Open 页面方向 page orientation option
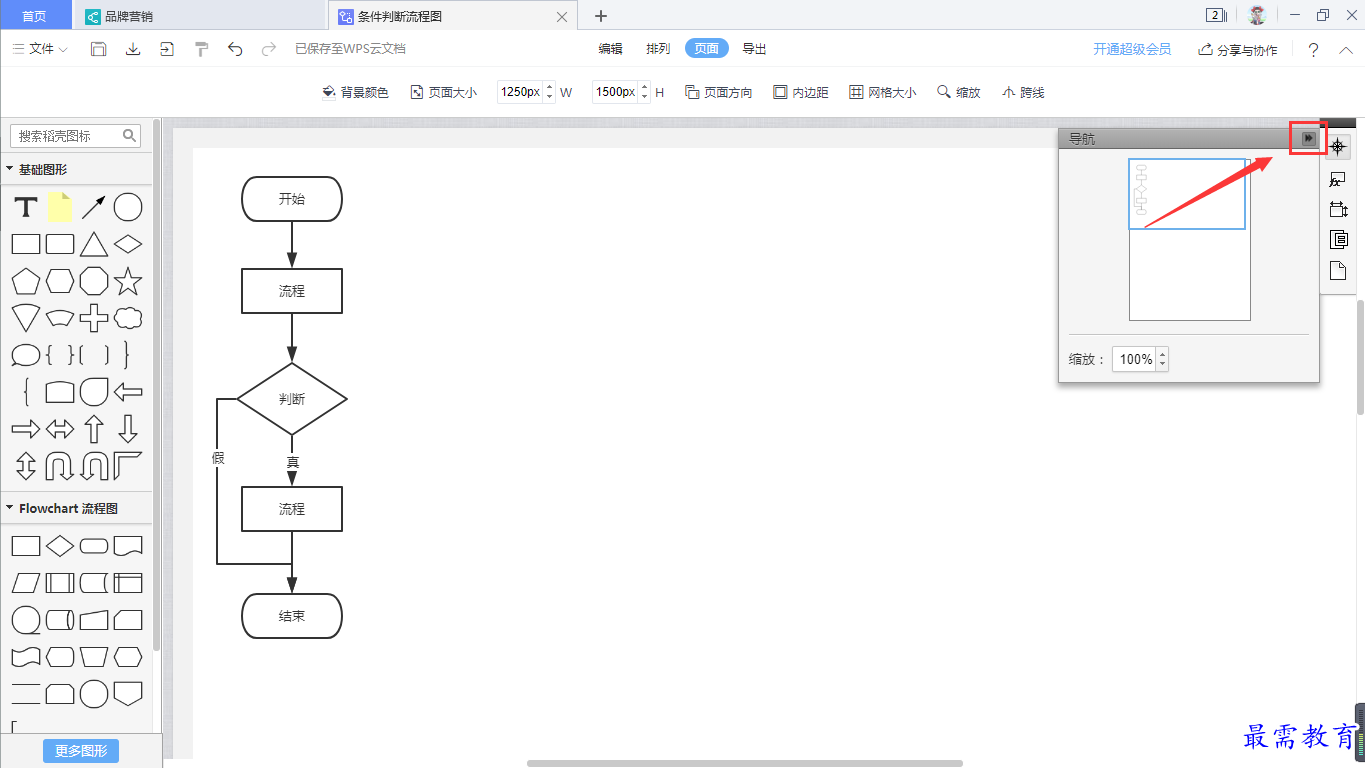1365x768 pixels. 718,92
